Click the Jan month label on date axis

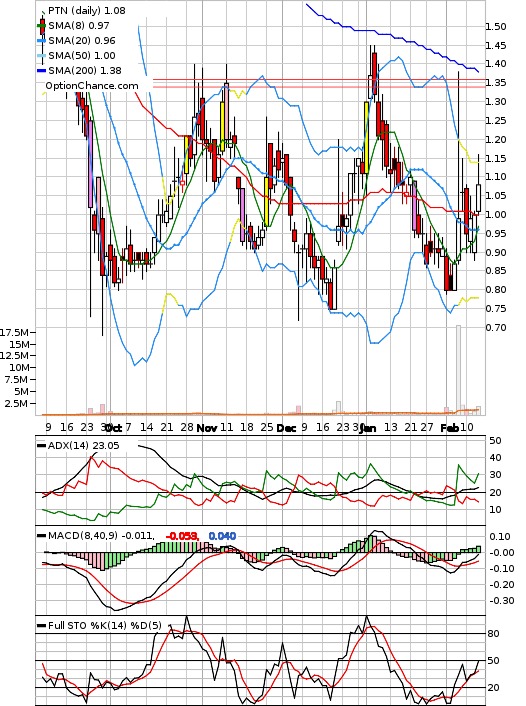[368, 428]
